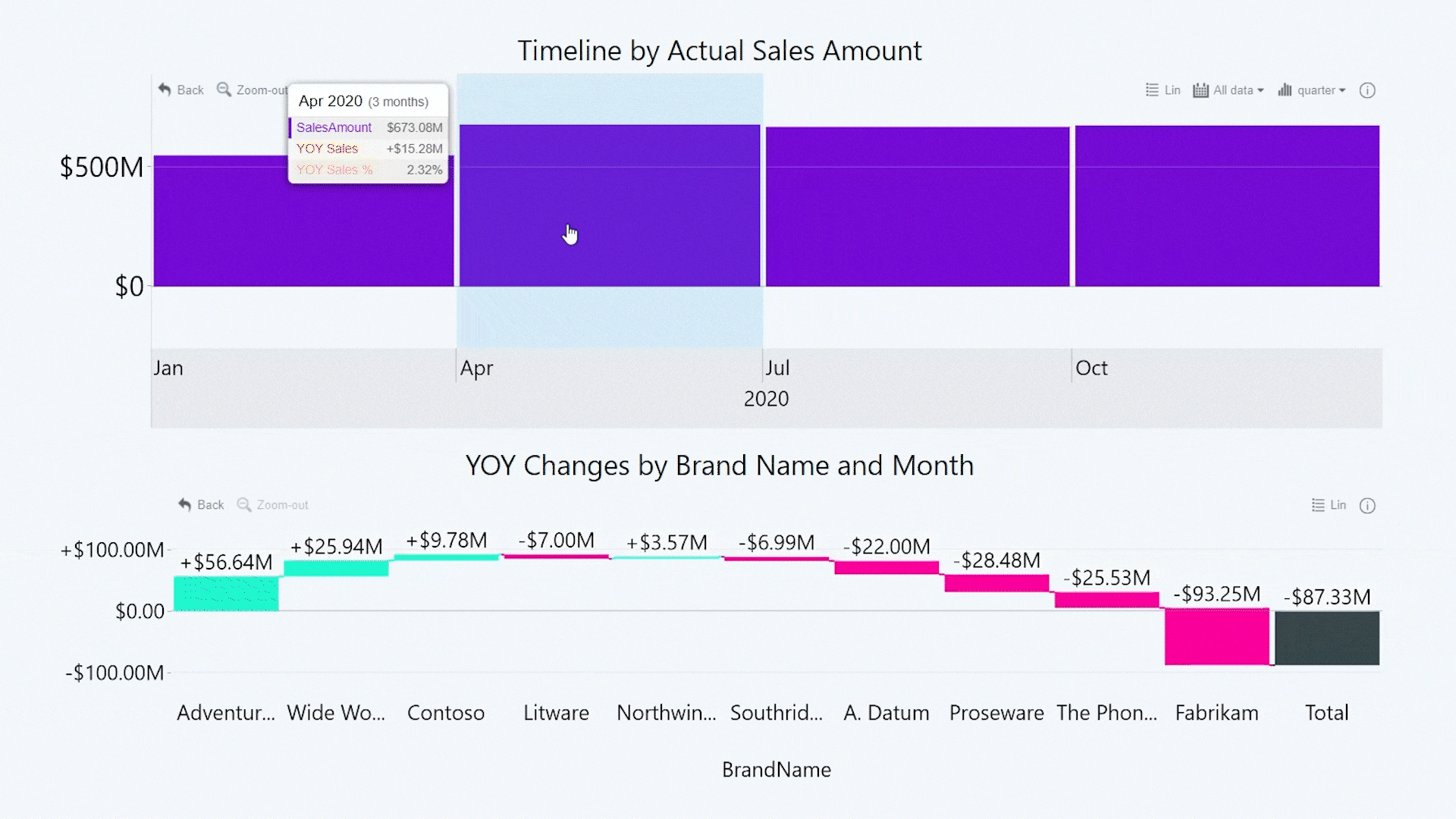The width and height of the screenshot is (1456, 819).
Task: Select the Jul quarter sales bar
Action: click(x=918, y=206)
